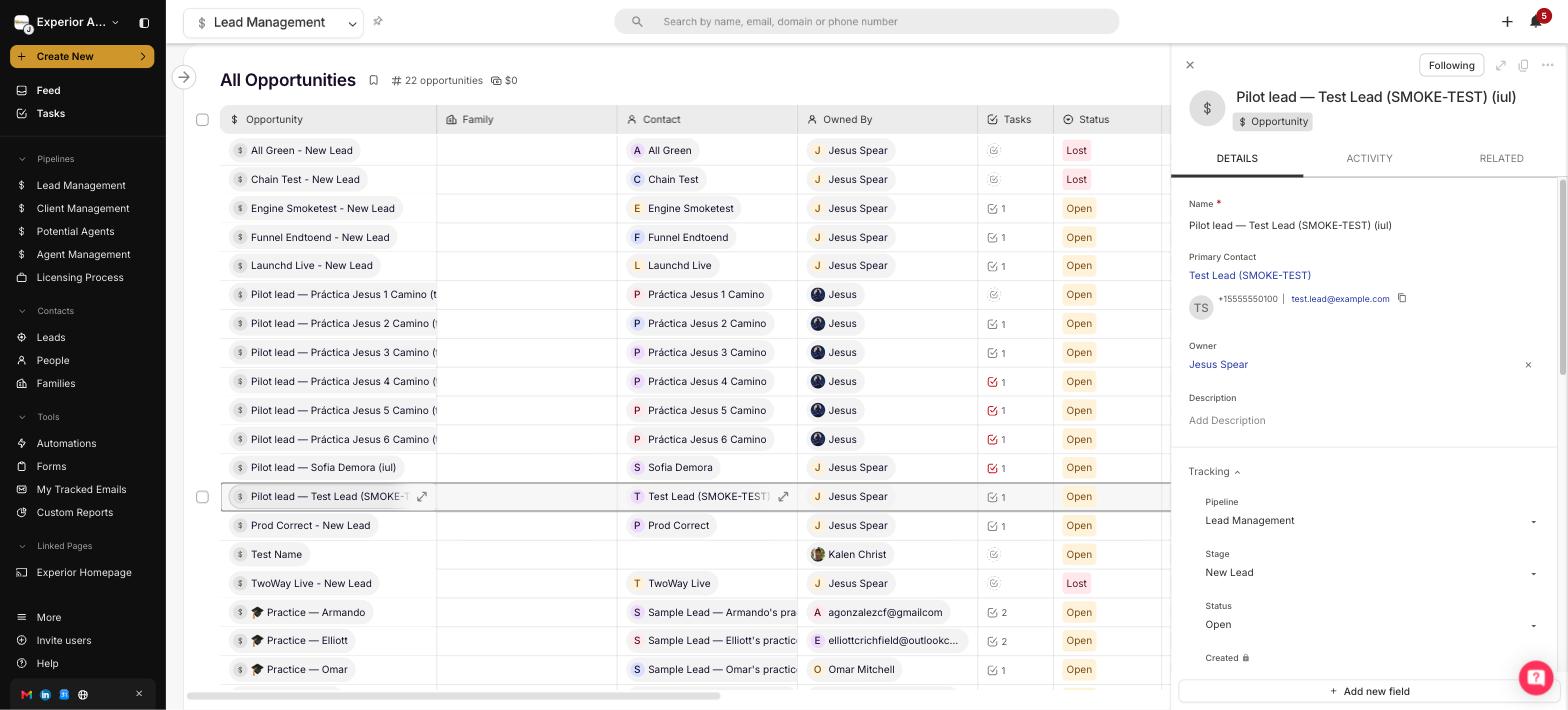Open the Test Lead (SMOKE-TEST) contact link
Viewport: 1568px width, 710px height.
[x=1250, y=276]
